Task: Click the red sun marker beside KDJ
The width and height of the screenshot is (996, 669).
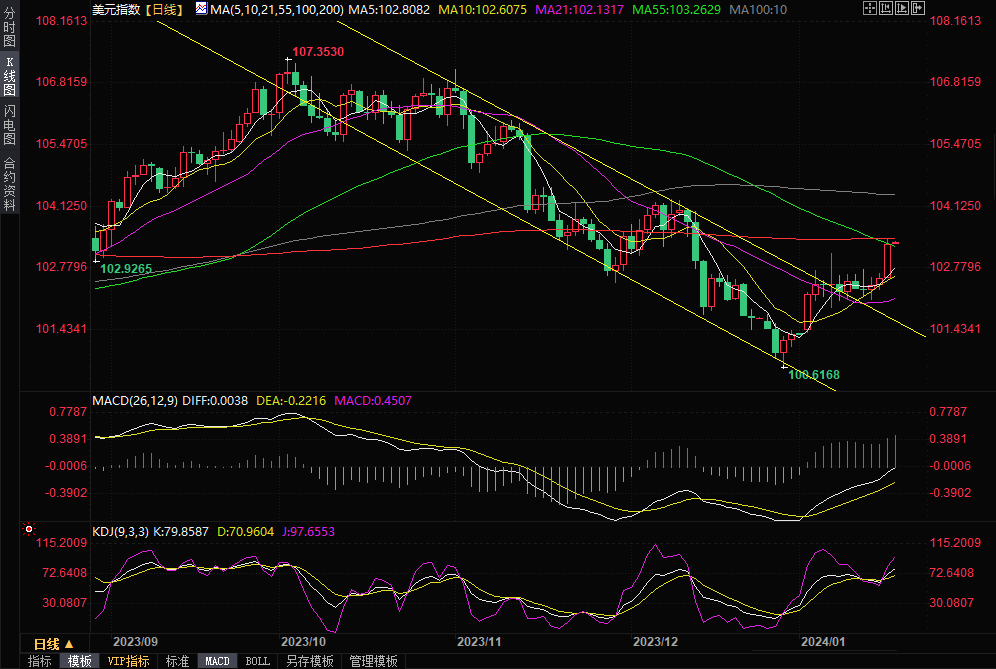Action: point(29,529)
